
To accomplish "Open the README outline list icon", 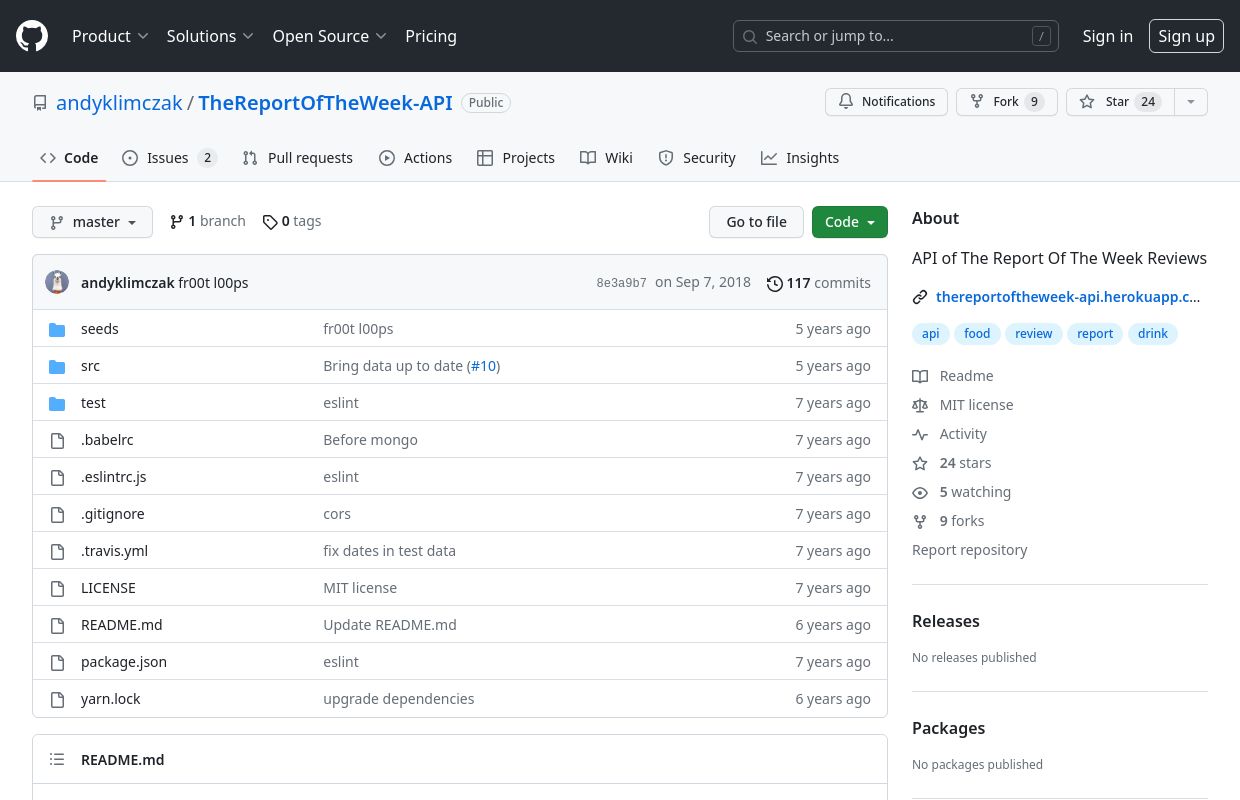I will coord(57,760).
